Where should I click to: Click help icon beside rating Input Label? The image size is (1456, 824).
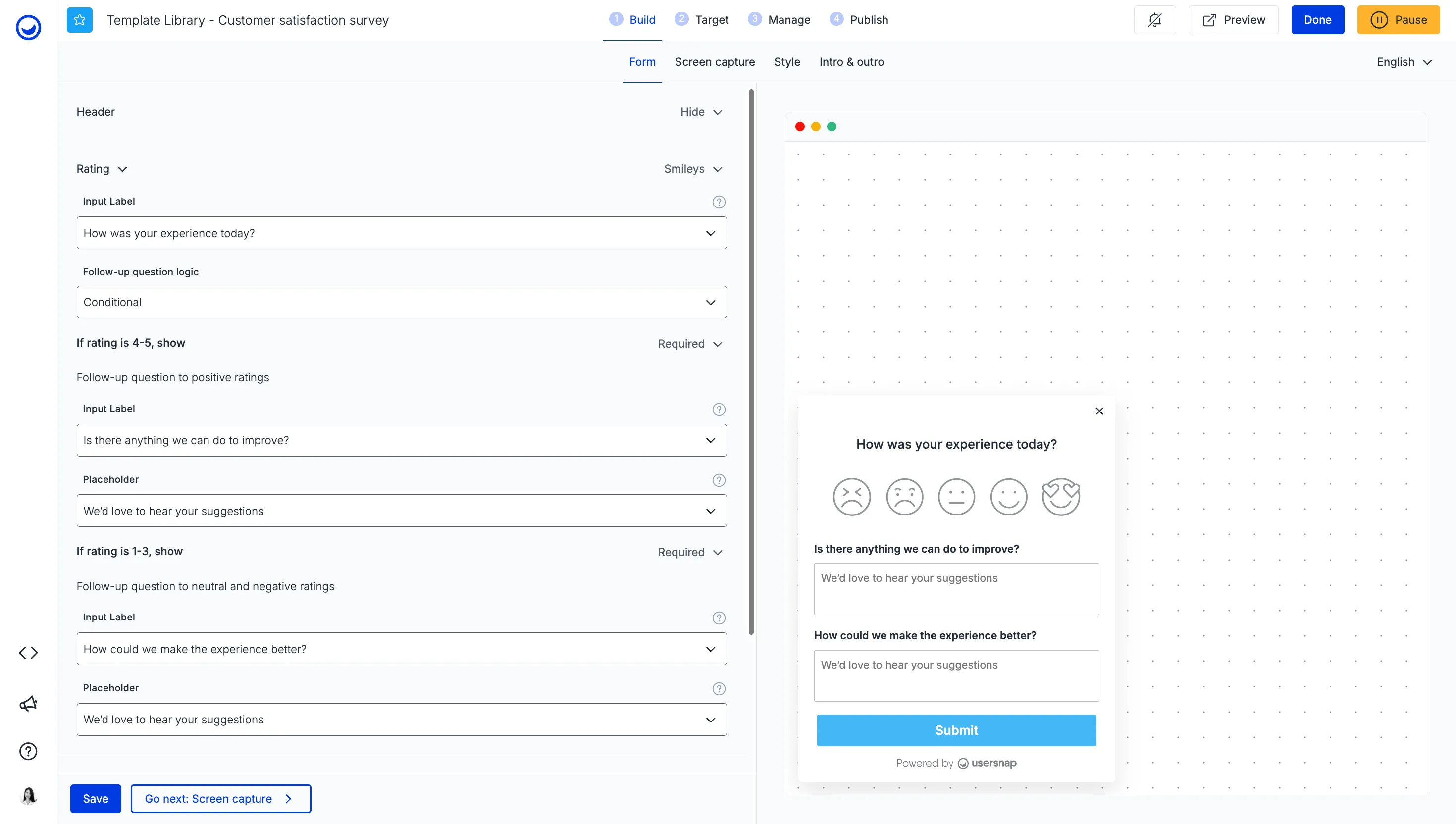tap(719, 202)
